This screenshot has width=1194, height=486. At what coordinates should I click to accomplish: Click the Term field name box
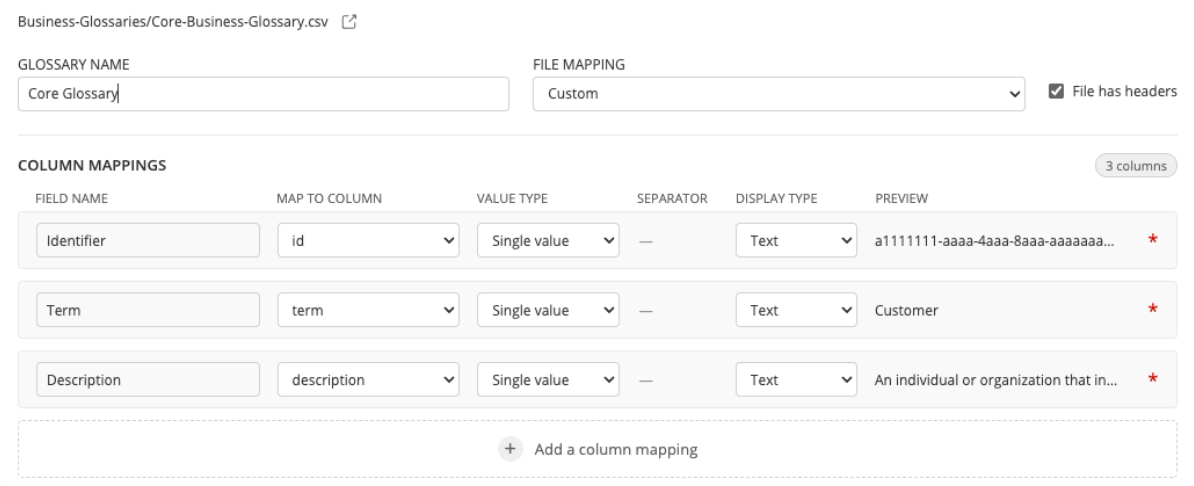click(147, 310)
